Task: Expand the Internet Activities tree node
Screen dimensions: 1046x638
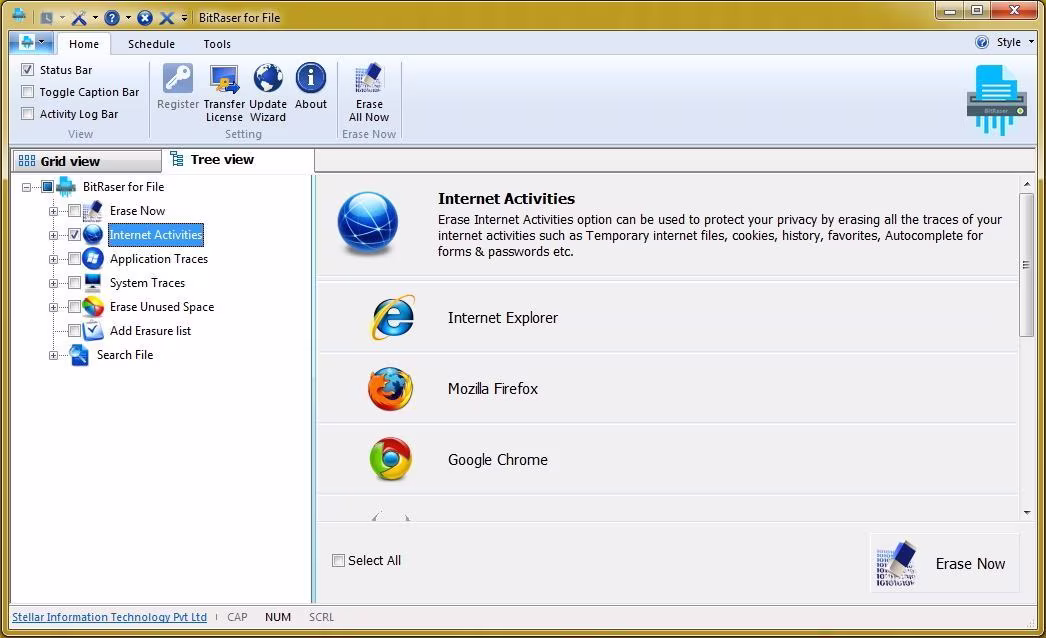Action: (x=53, y=236)
